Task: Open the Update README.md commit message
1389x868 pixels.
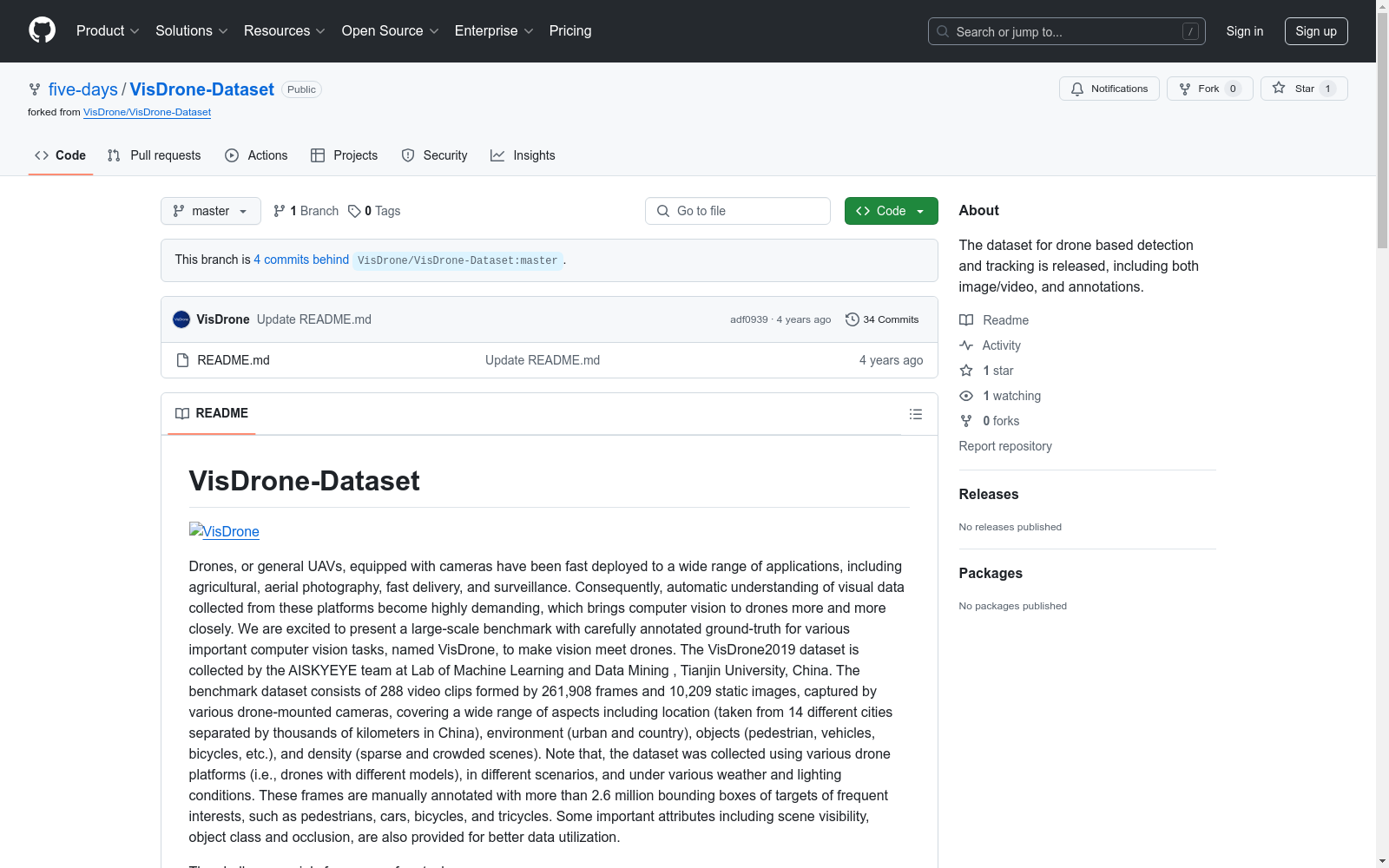Action: point(314,319)
